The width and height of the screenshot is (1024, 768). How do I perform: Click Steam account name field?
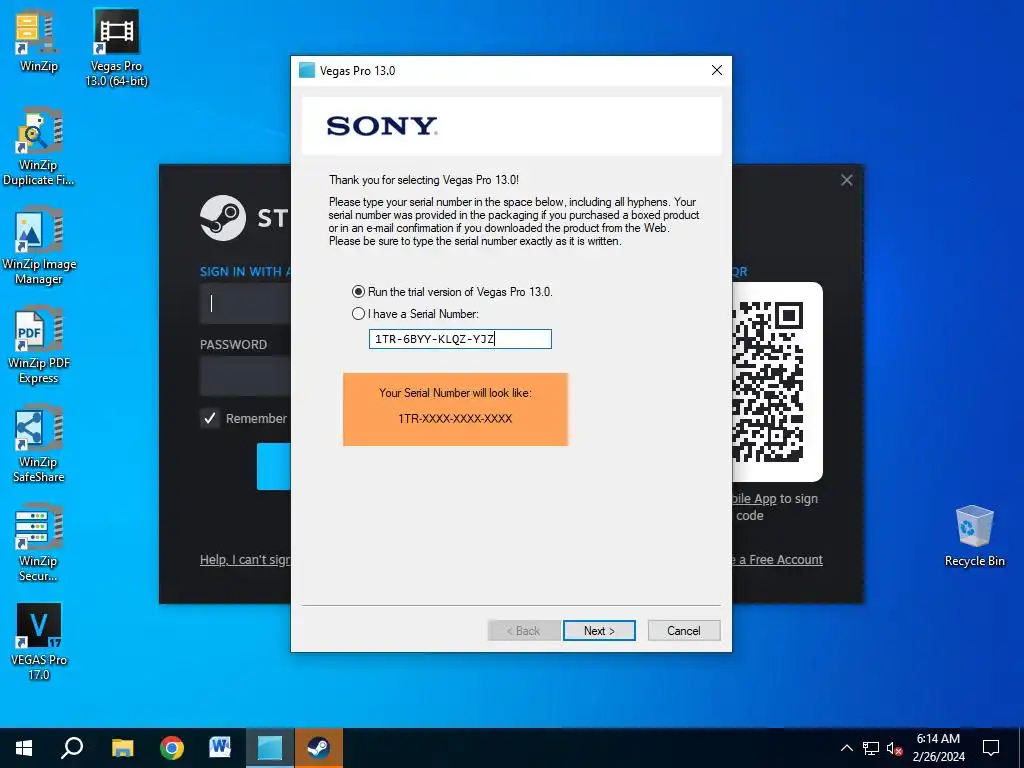pyautogui.click(x=246, y=304)
